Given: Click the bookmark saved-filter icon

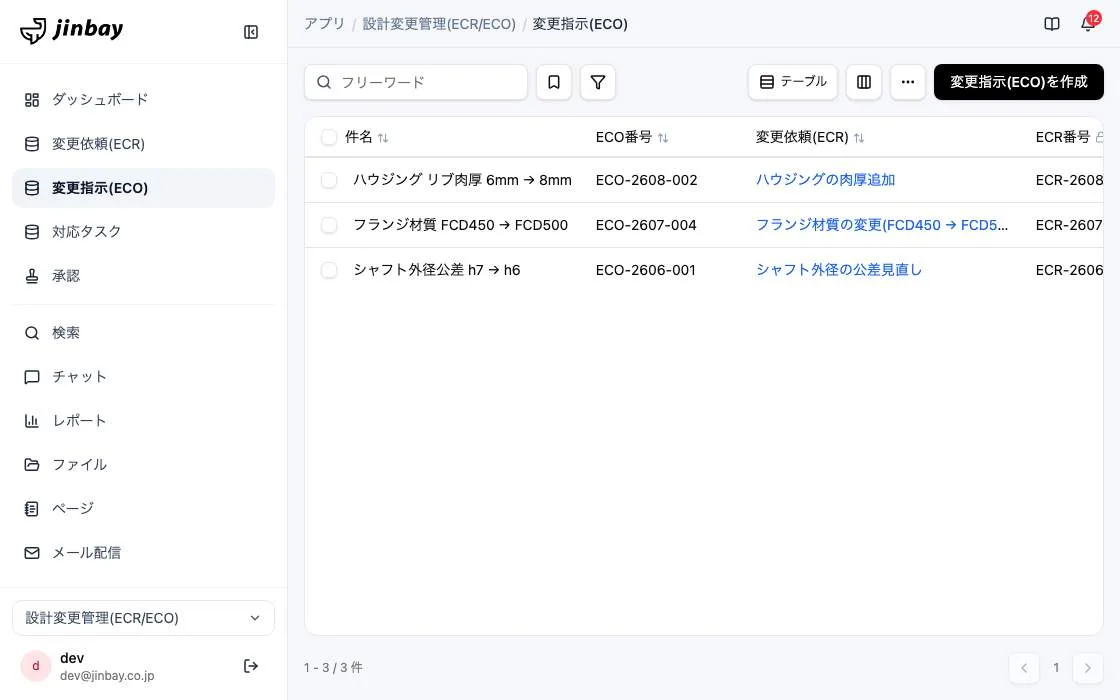Looking at the screenshot, I should [554, 82].
